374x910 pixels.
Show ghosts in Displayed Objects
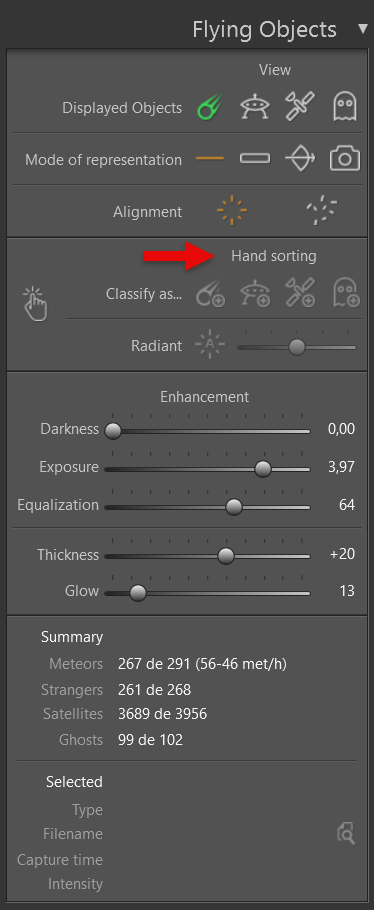click(344, 107)
